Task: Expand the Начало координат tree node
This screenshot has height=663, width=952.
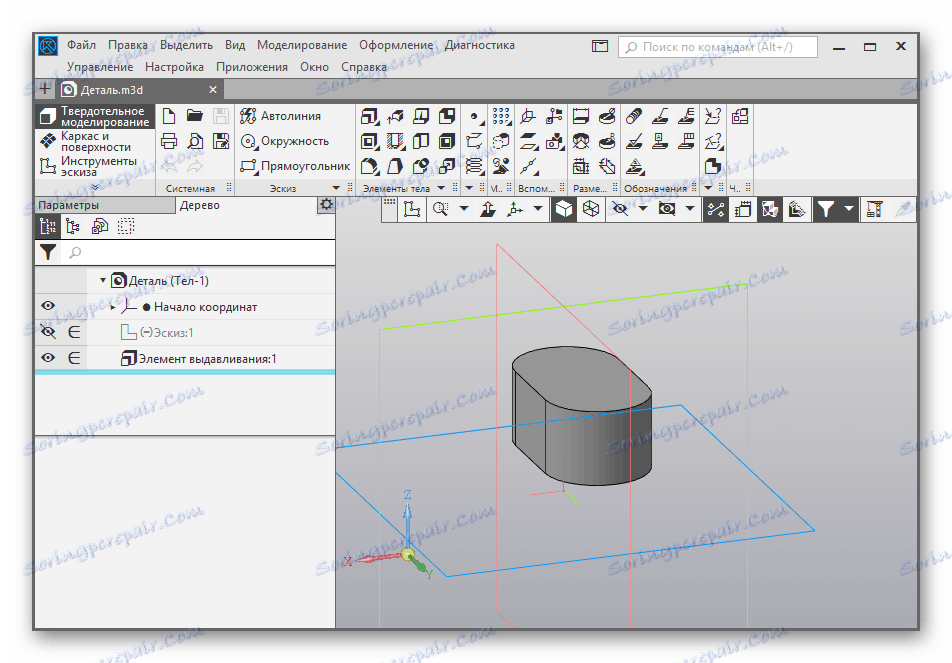Action: pos(113,307)
